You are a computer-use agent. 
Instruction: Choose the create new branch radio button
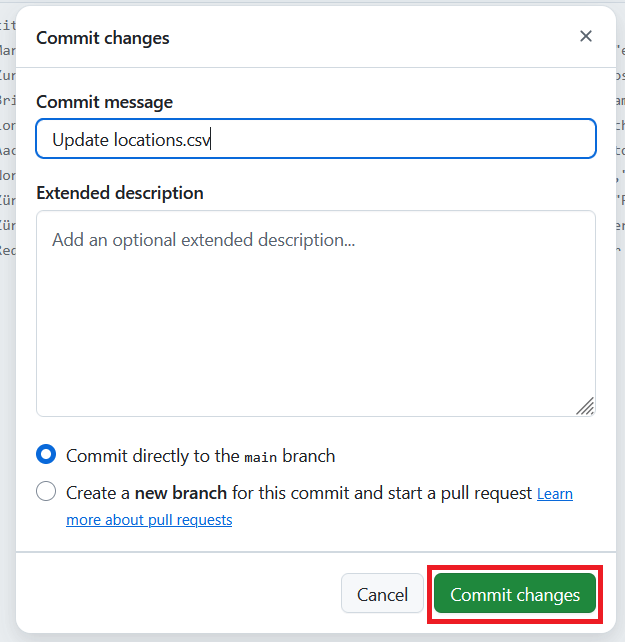[x=46, y=492]
